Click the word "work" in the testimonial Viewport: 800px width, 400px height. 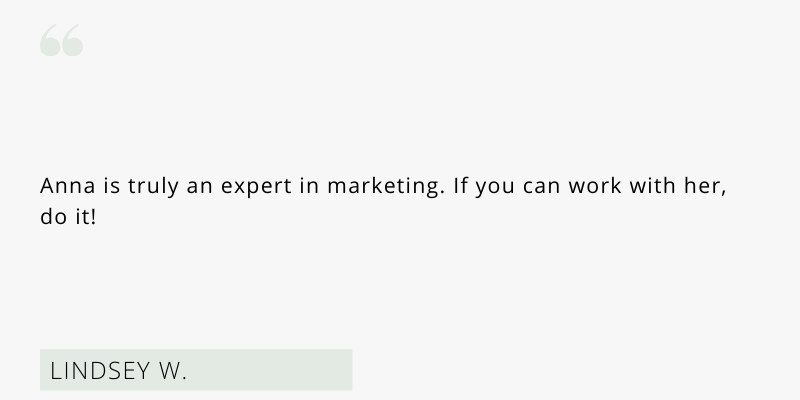pos(595,186)
